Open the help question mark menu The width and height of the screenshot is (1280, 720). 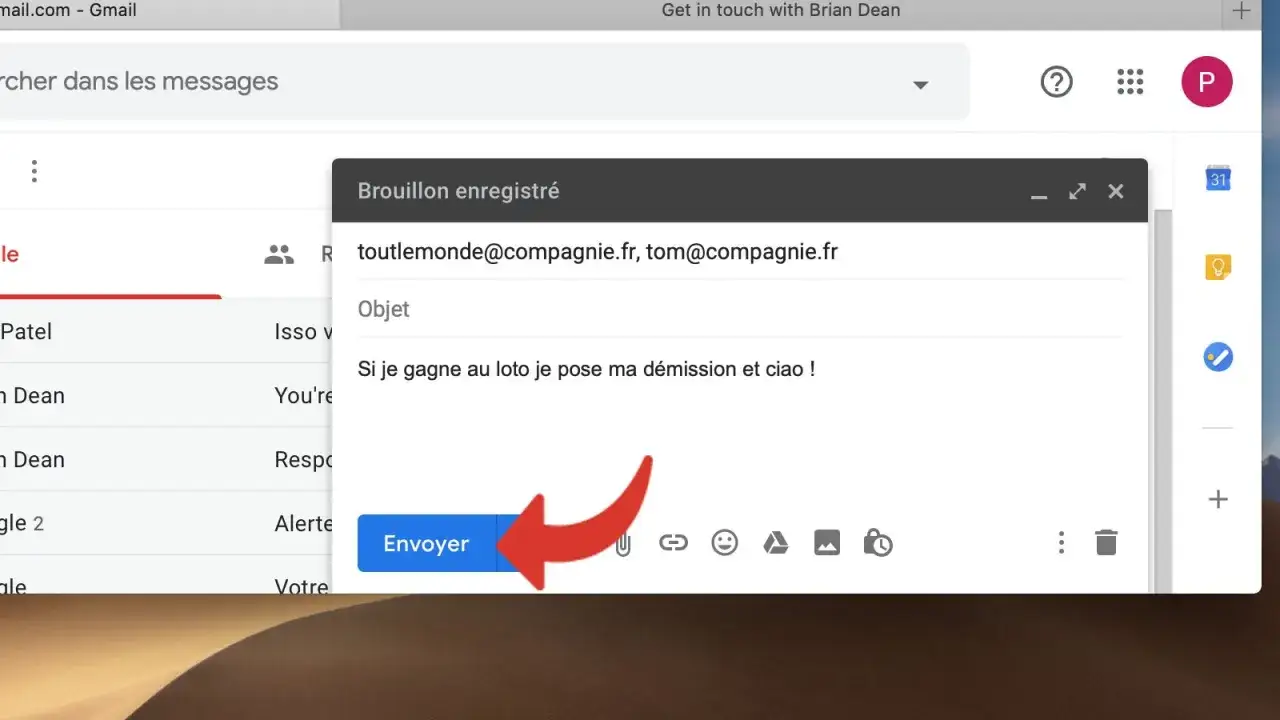(x=1057, y=82)
